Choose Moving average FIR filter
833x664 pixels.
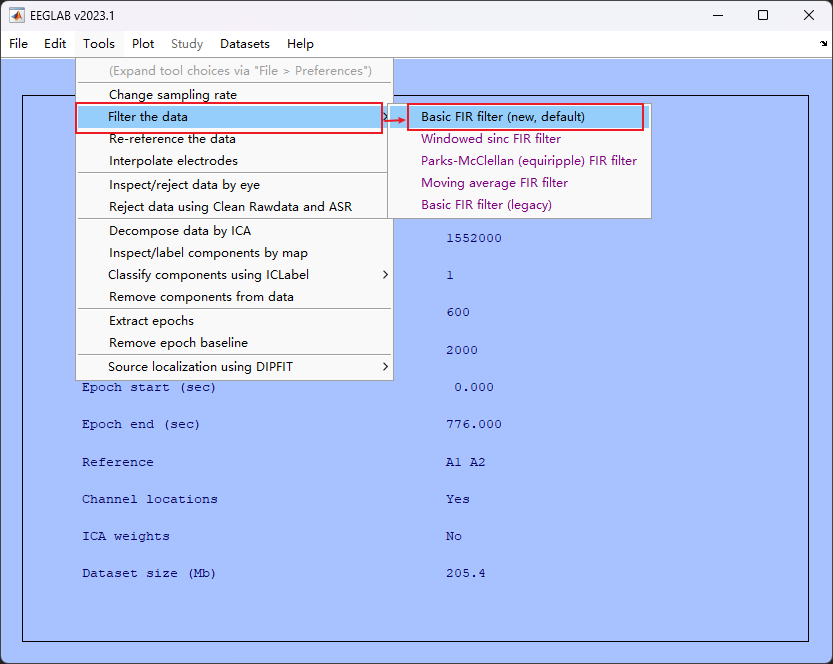pos(519,183)
